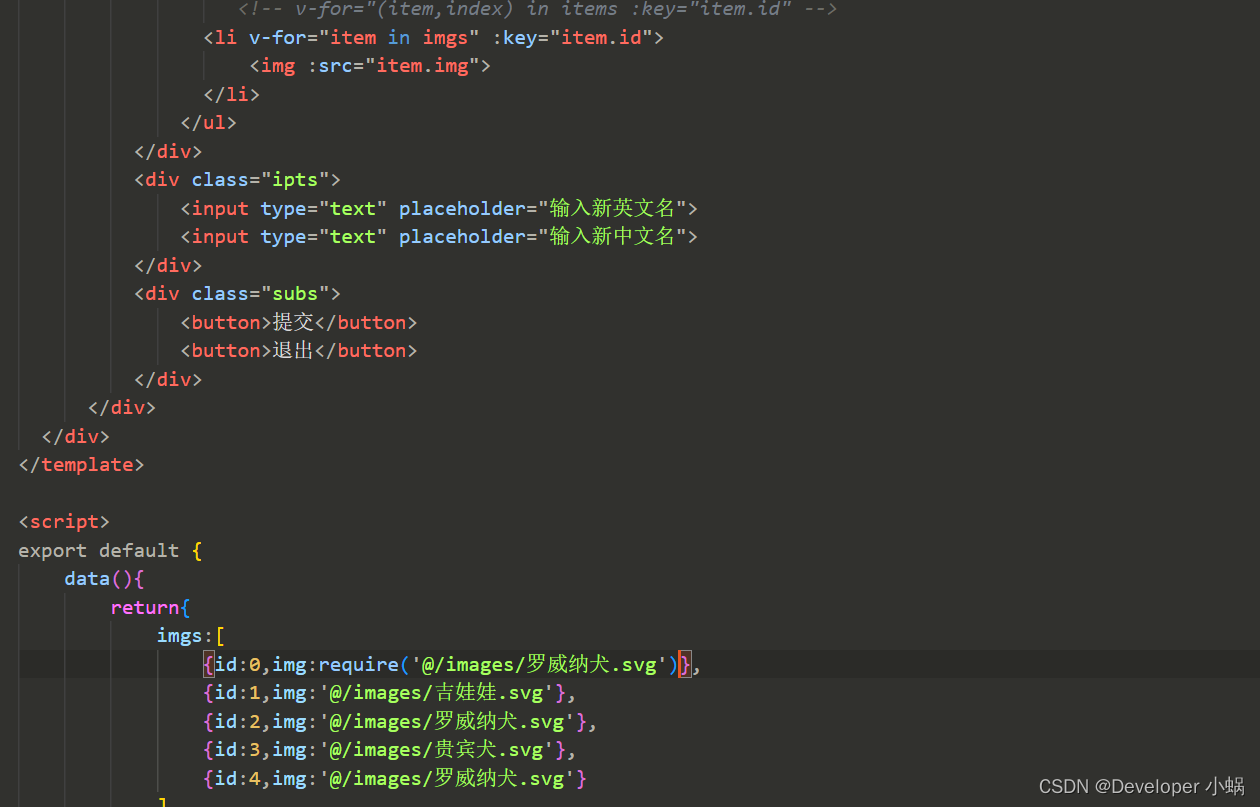Click the :key="item.id" attribute on the li tag
Image resolution: width=1260 pixels, height=807 pixels.
(572, 38)
